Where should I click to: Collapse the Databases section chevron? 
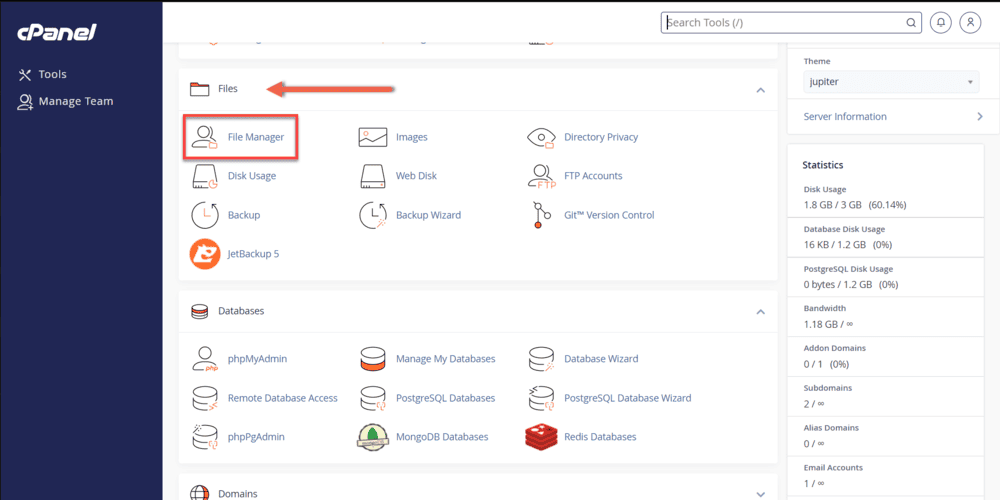[760, 312]
